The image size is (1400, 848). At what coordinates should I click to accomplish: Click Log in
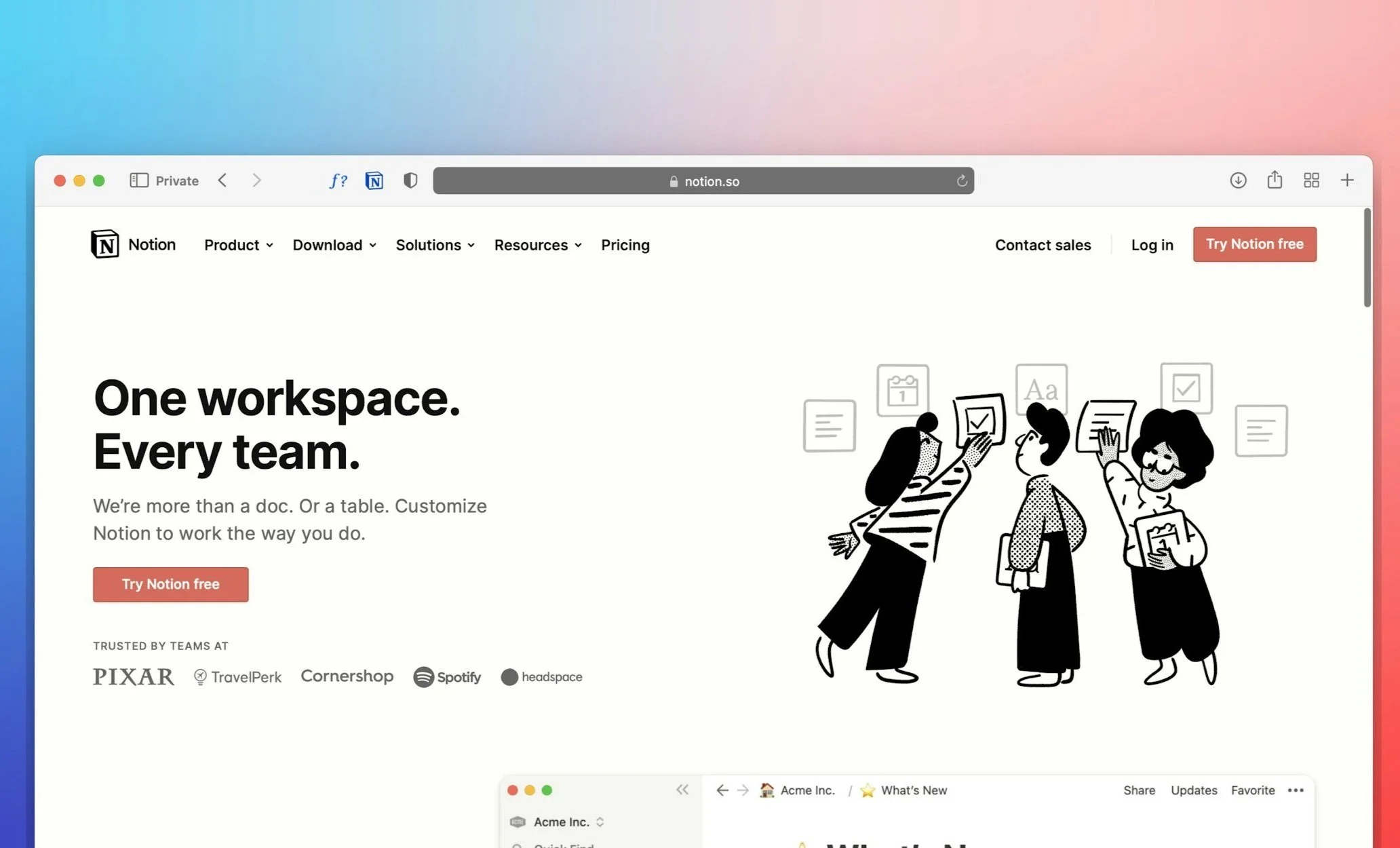(1152, 245)
